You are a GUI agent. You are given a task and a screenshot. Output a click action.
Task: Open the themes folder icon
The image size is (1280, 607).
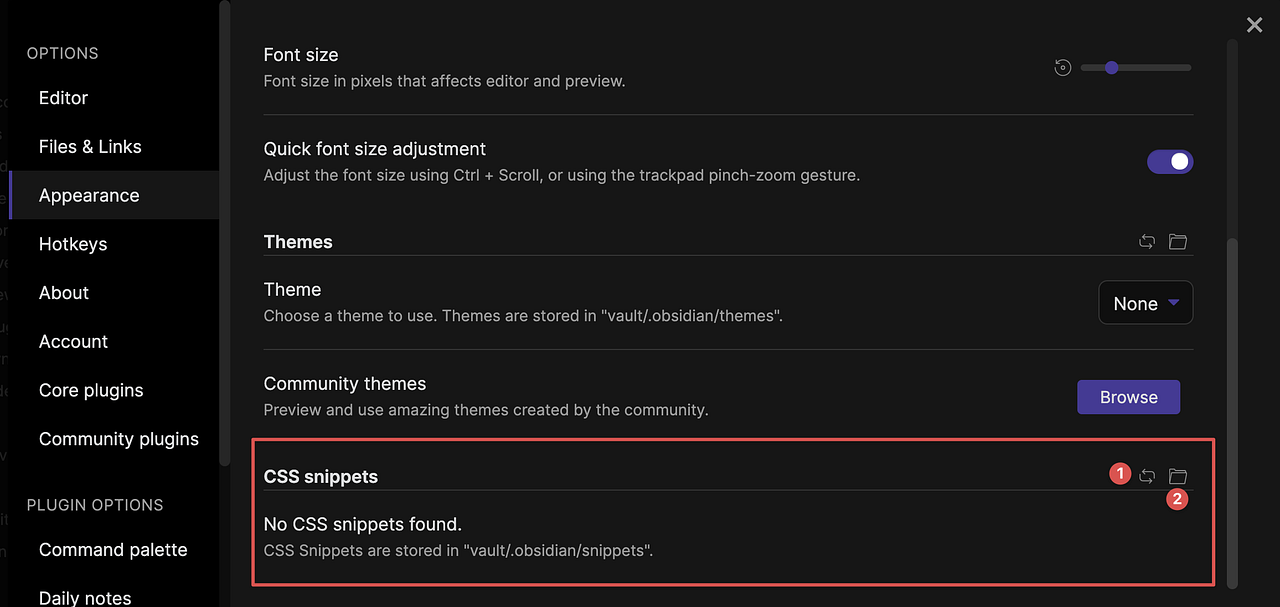(x=1177, y=241)
